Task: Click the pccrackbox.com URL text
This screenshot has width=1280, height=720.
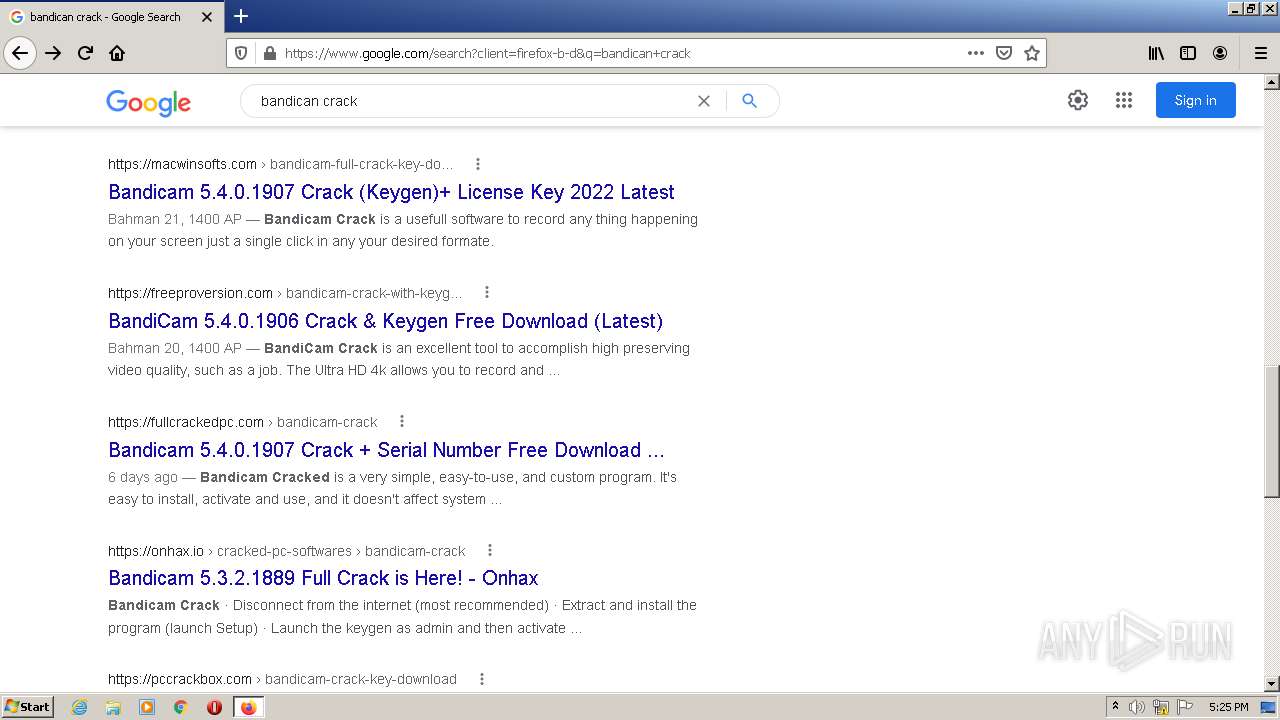Action: pos(180,679)
